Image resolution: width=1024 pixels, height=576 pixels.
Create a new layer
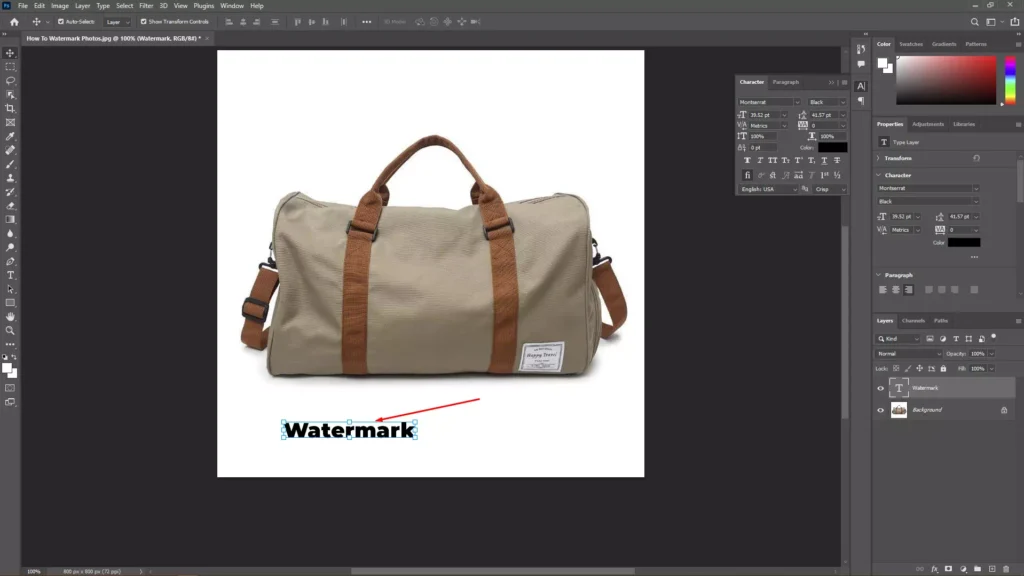(x=991, y=569)
